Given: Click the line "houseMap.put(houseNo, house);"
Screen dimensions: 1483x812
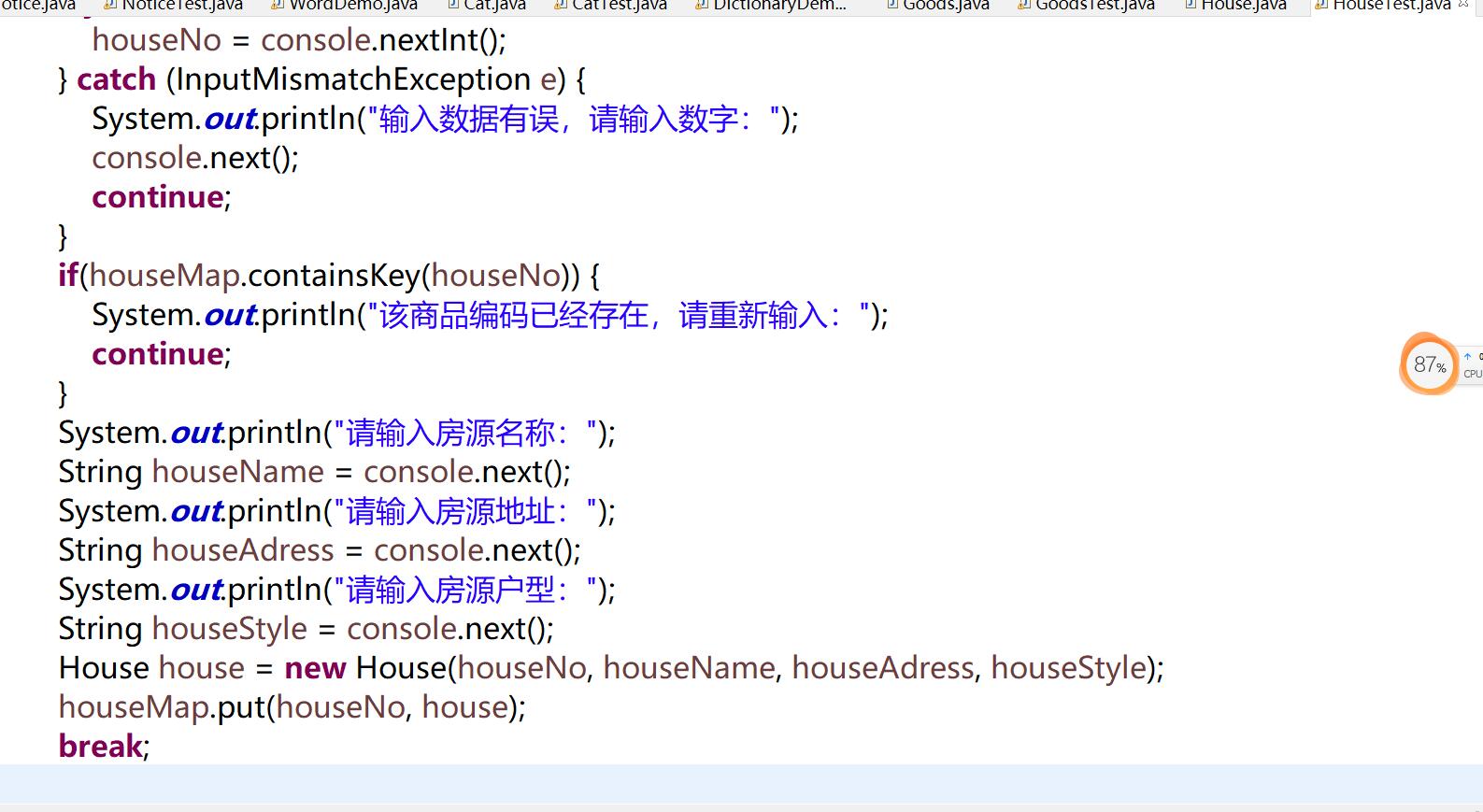Looking at the screenshot, I should coord(292,707).
